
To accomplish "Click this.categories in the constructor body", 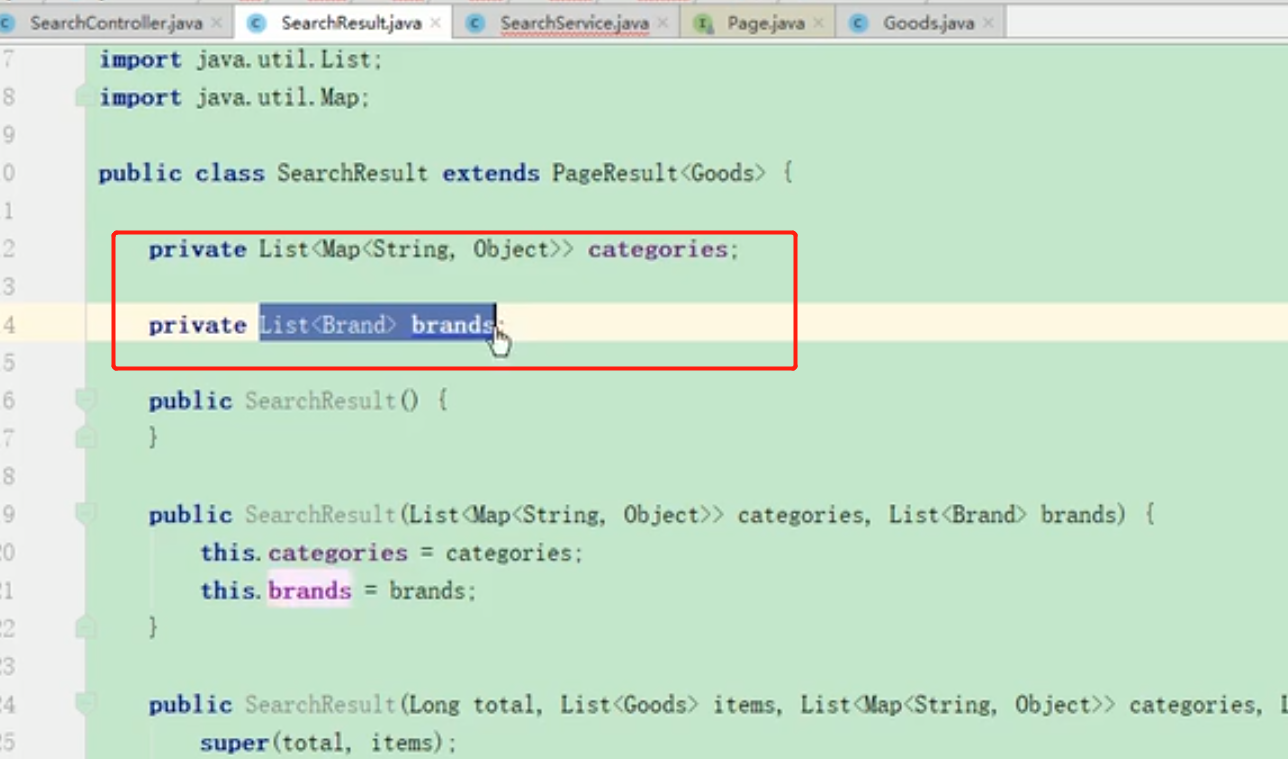I will tap(304, 553).
